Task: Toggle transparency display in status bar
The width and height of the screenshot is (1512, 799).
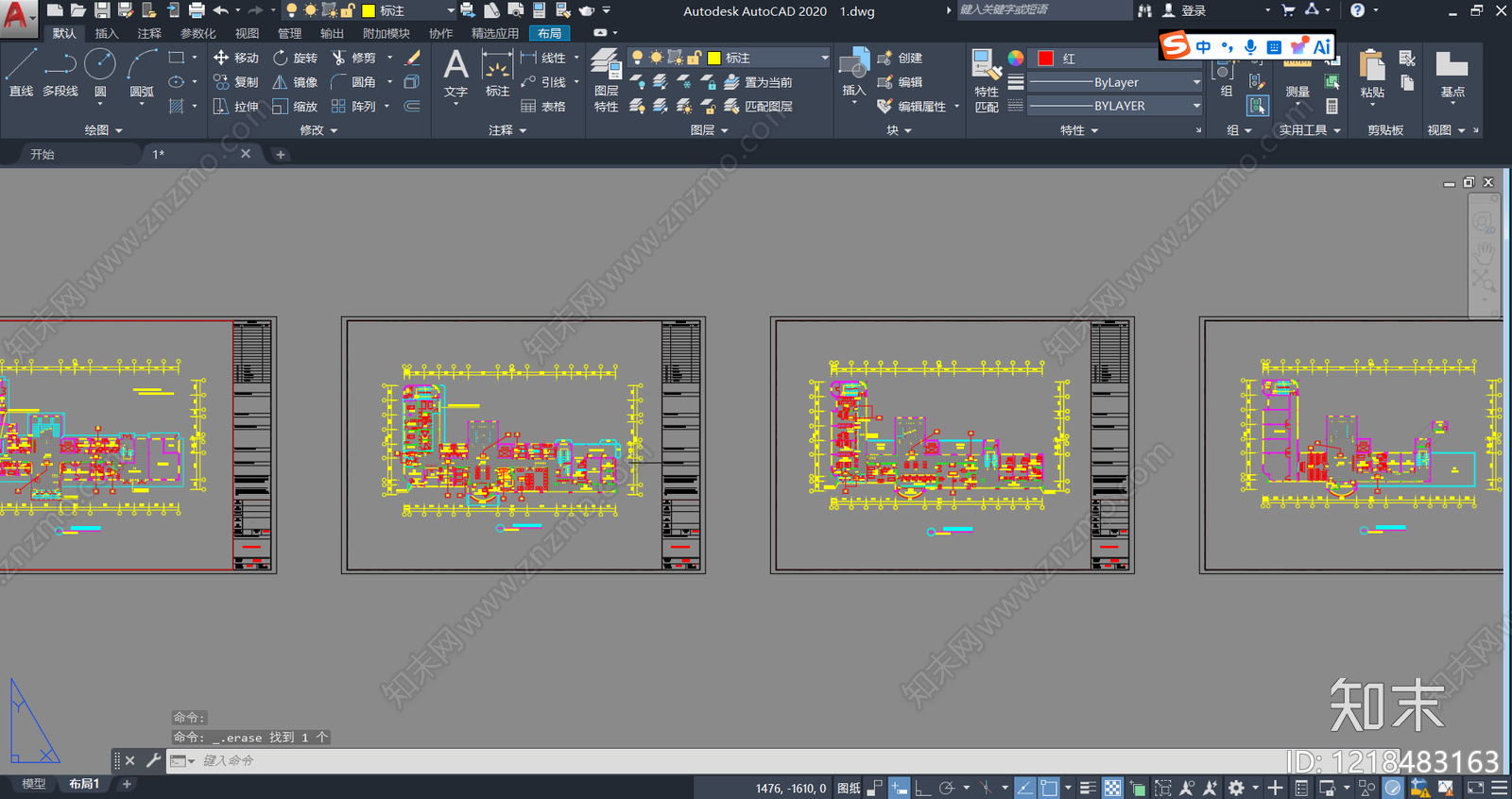Action: (1113, 788)
